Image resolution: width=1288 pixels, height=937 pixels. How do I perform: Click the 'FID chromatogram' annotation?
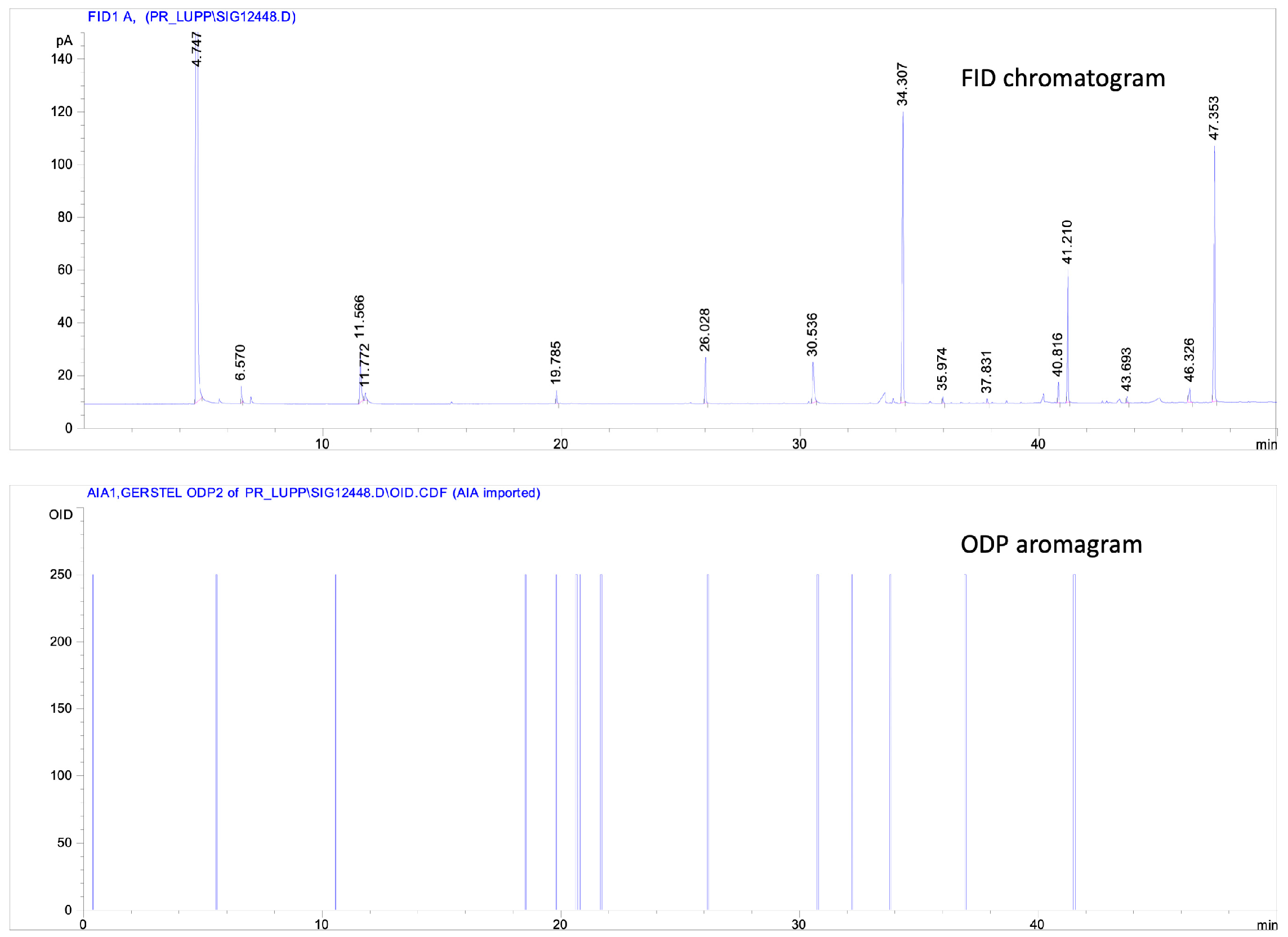click(x=1063, y=78)
